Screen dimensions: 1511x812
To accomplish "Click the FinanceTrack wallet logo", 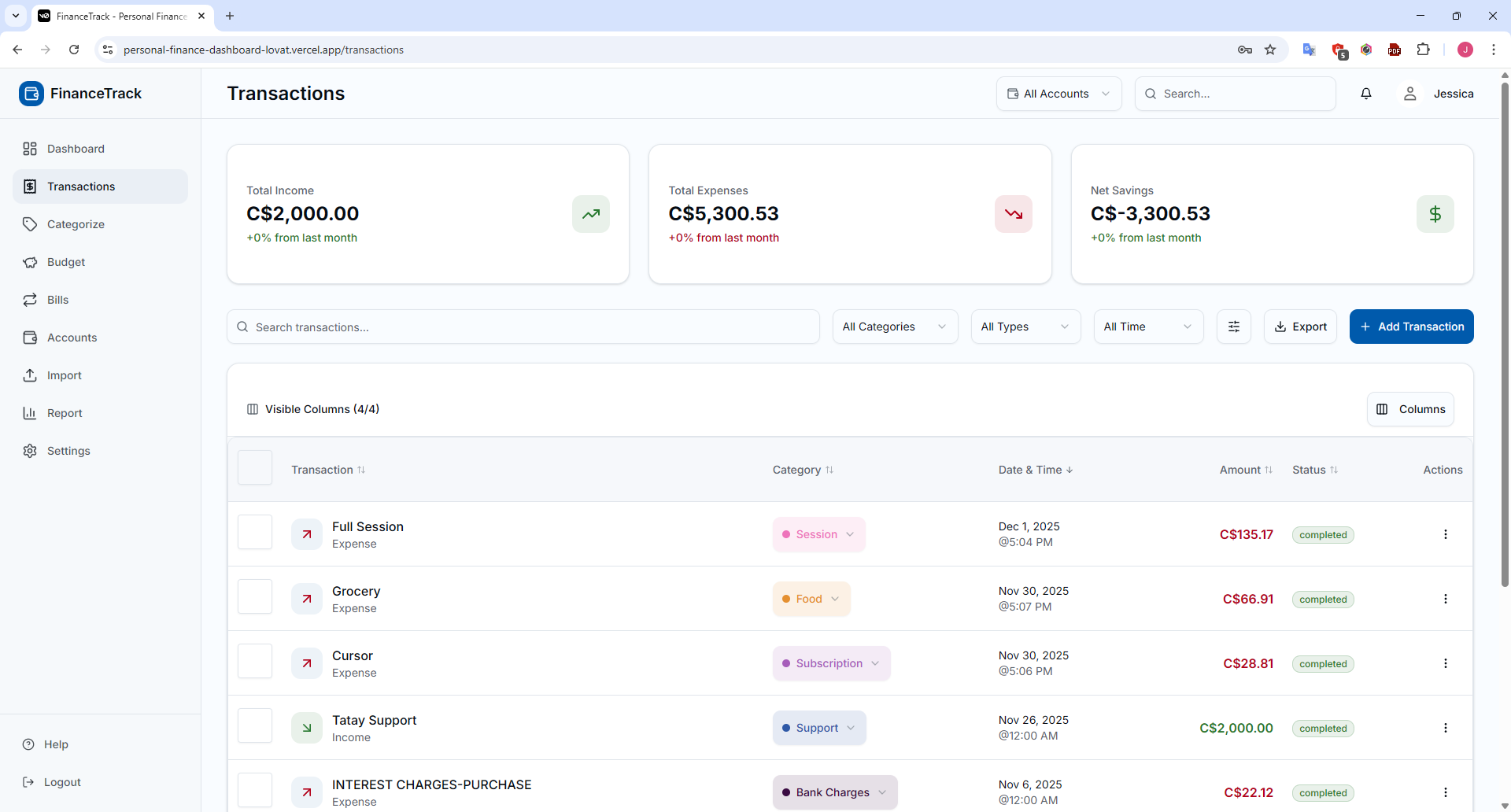I will click(x=31, y=94).
